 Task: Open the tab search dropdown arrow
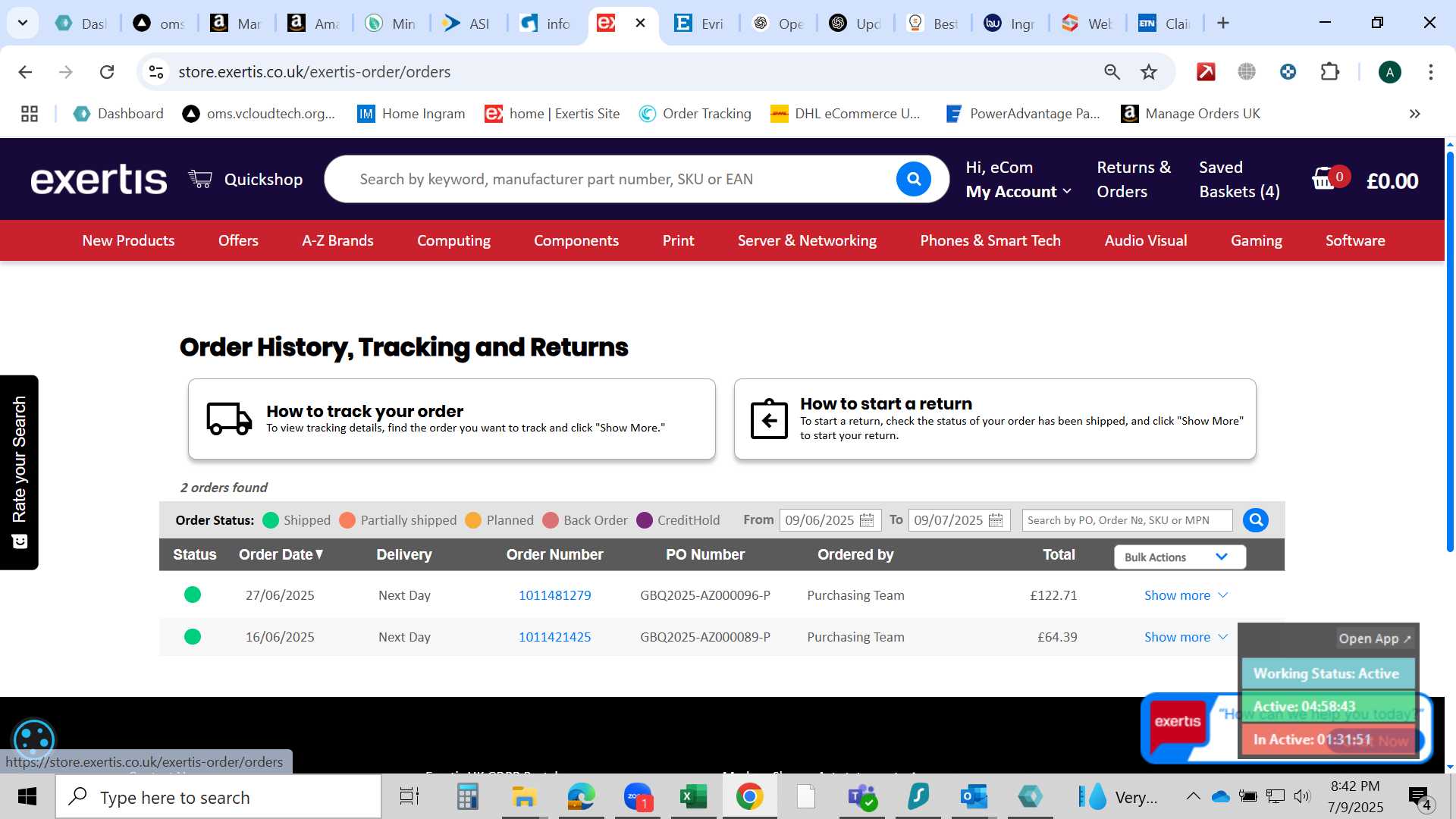click(x=23, y=23)
